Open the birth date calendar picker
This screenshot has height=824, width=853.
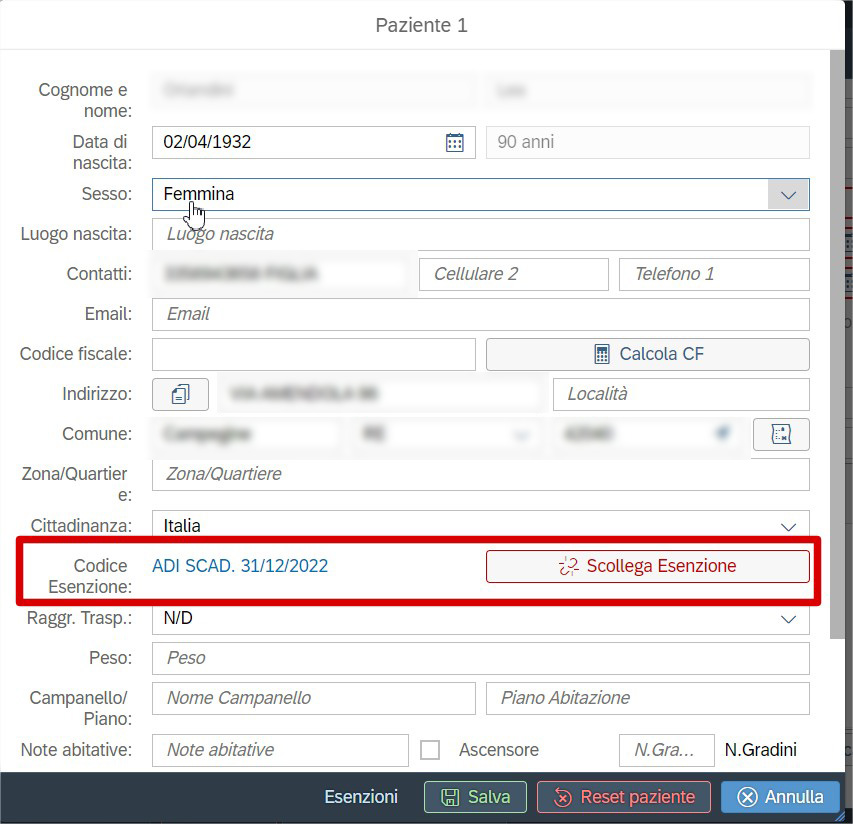click(455, 142)
